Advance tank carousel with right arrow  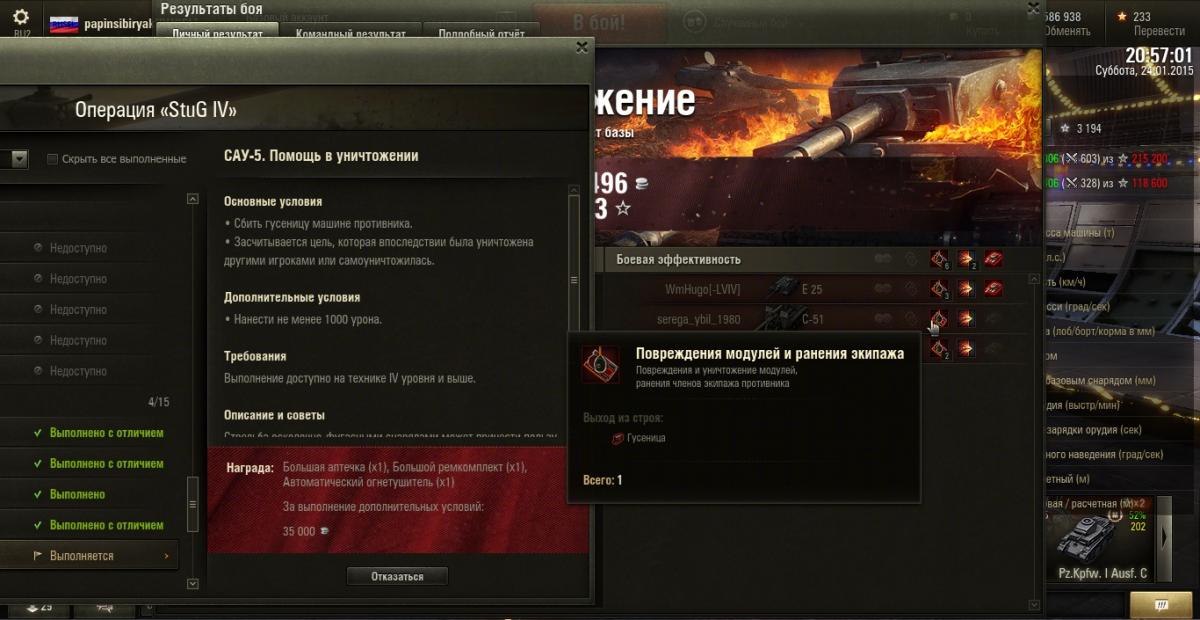(x=1163, y=537)
